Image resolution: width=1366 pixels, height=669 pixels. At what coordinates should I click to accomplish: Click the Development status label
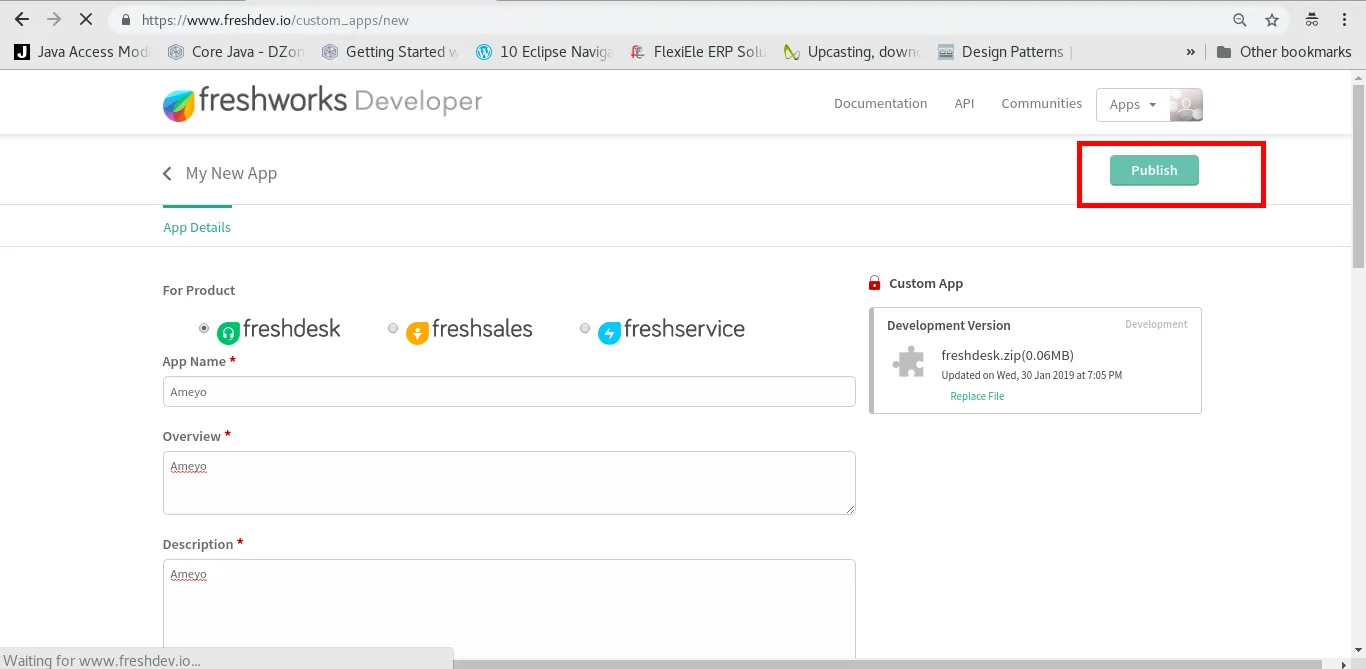coord(1156,324)
